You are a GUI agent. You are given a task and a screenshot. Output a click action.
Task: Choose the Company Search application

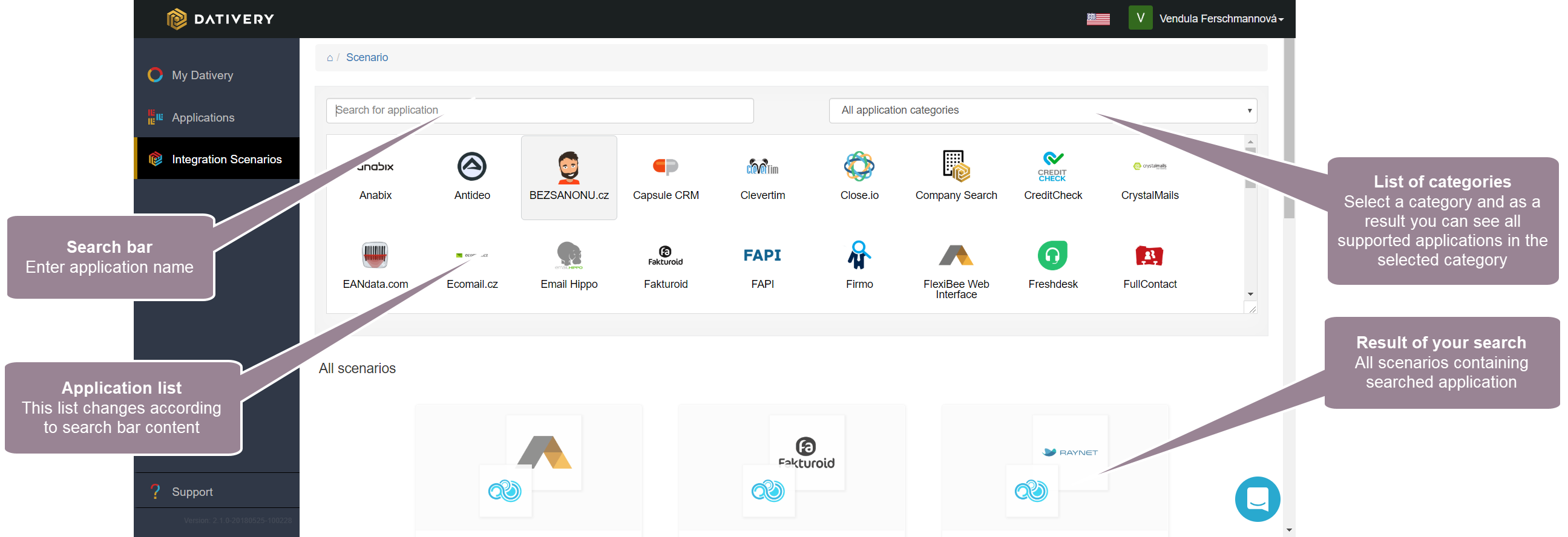pos(956,177)
